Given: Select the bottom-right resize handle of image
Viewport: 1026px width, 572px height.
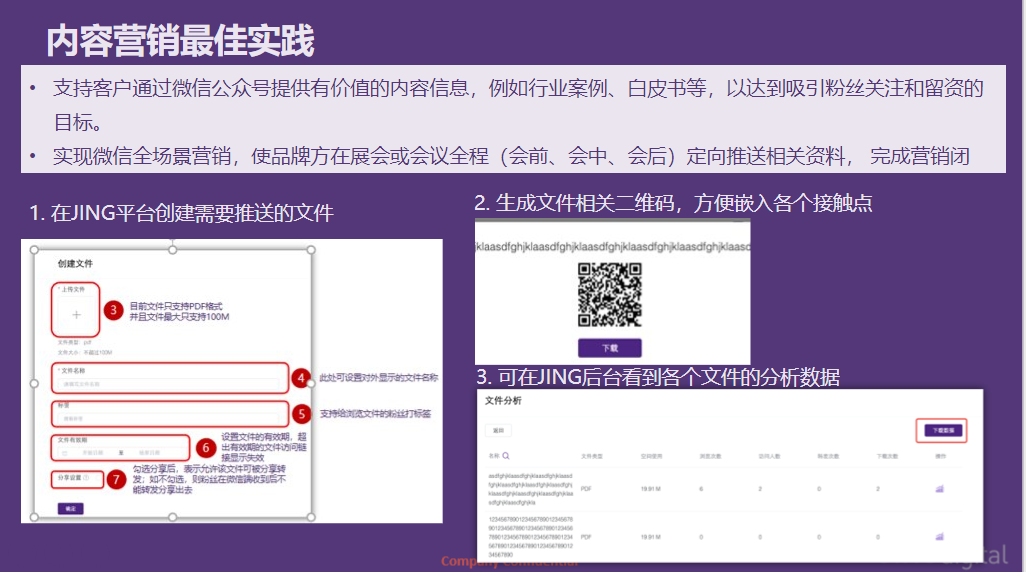Looking at the screenshot, I should click(310, 517).
